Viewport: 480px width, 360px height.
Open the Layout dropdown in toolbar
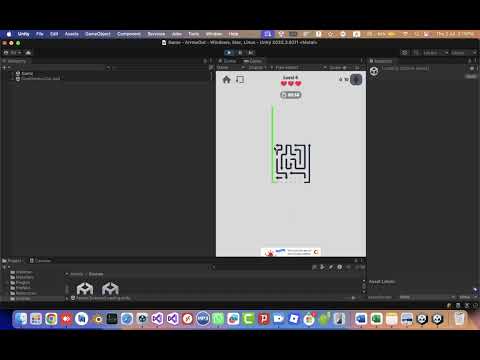coord(463,53)
